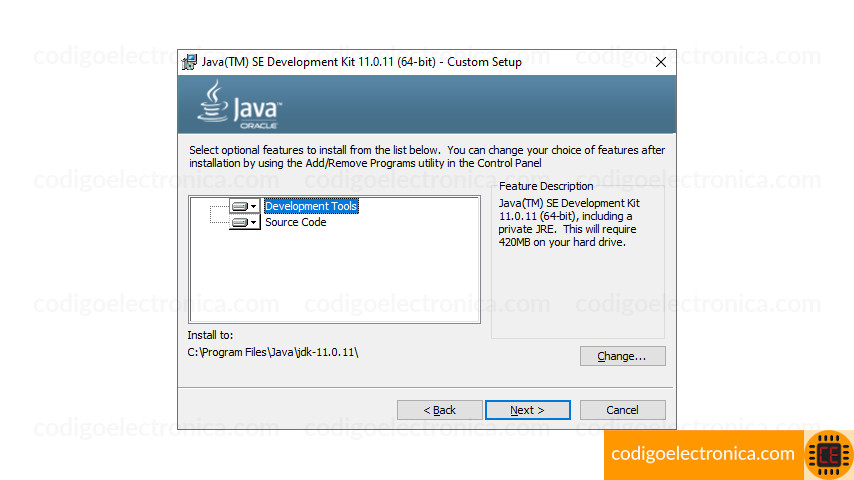Screen dimensions: 854x480
Task: Open the Development Tools feature dropdown
Action: (244, 206)
